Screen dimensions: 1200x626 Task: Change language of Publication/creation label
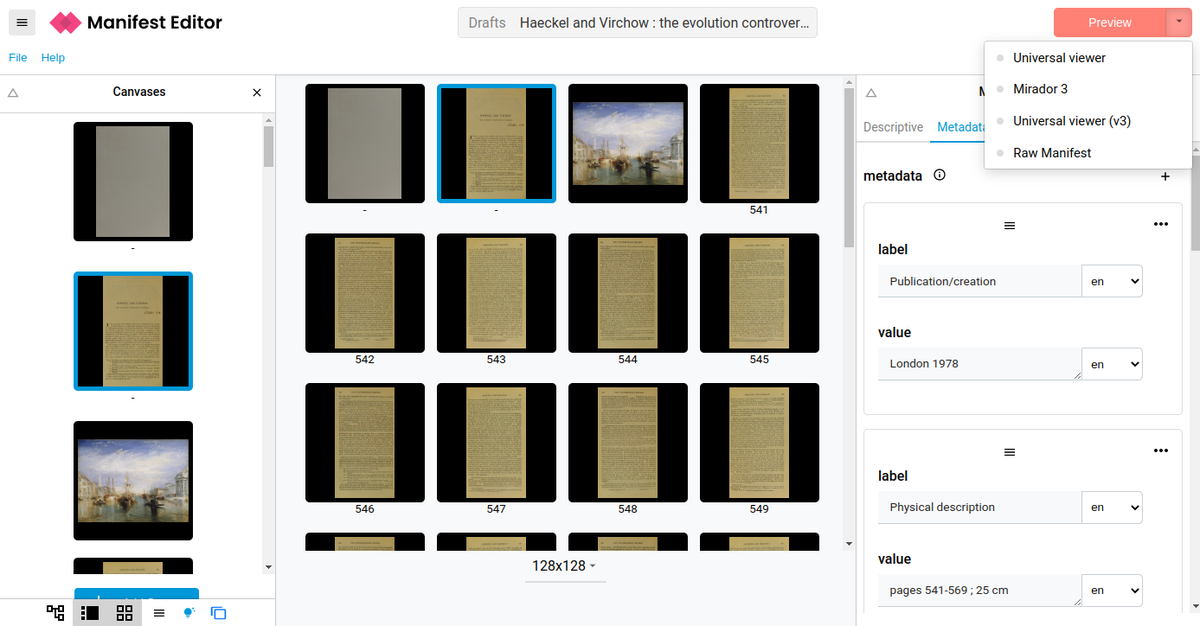[1112, 282]
